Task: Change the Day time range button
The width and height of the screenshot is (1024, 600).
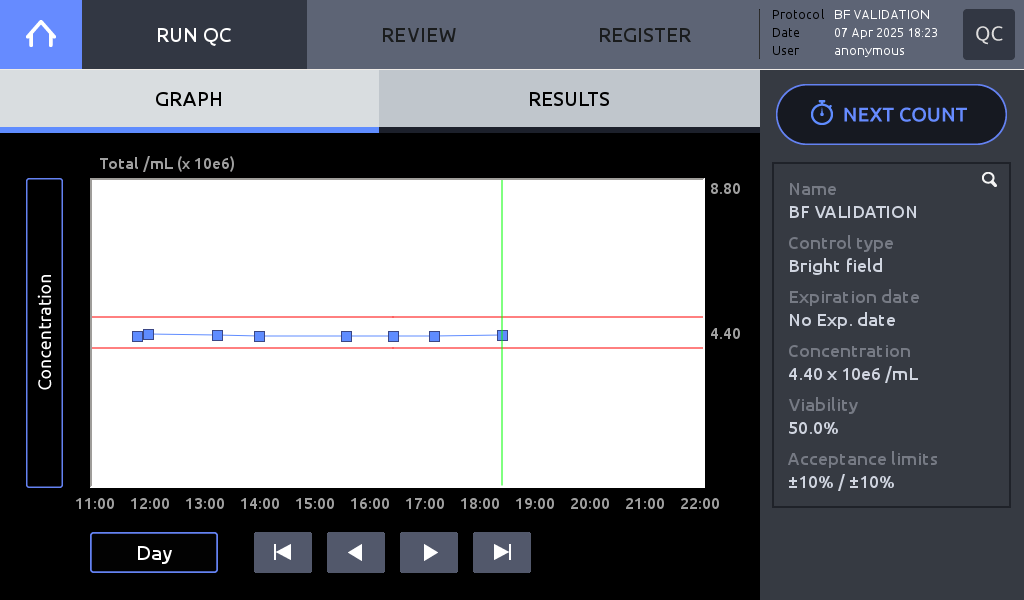Action: [x=154, y=553]
